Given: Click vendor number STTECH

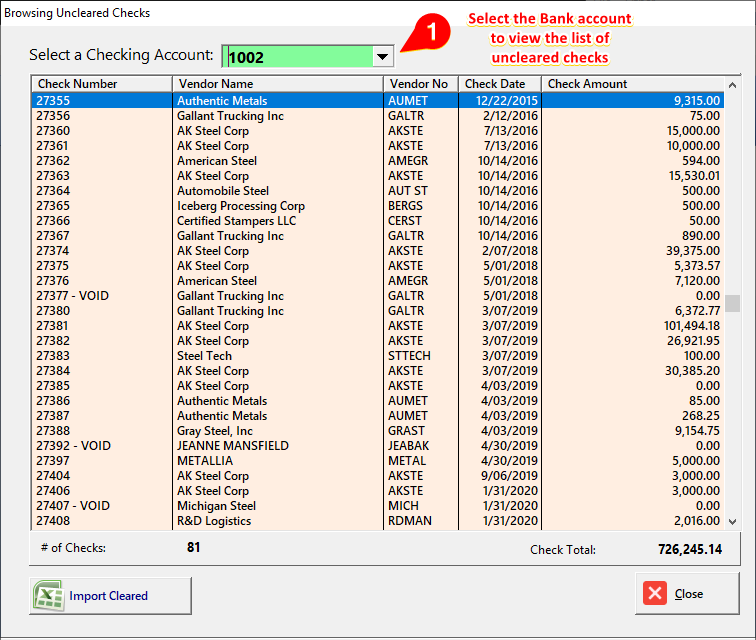Looking at the screenshot, I should (x=409, y=355).
